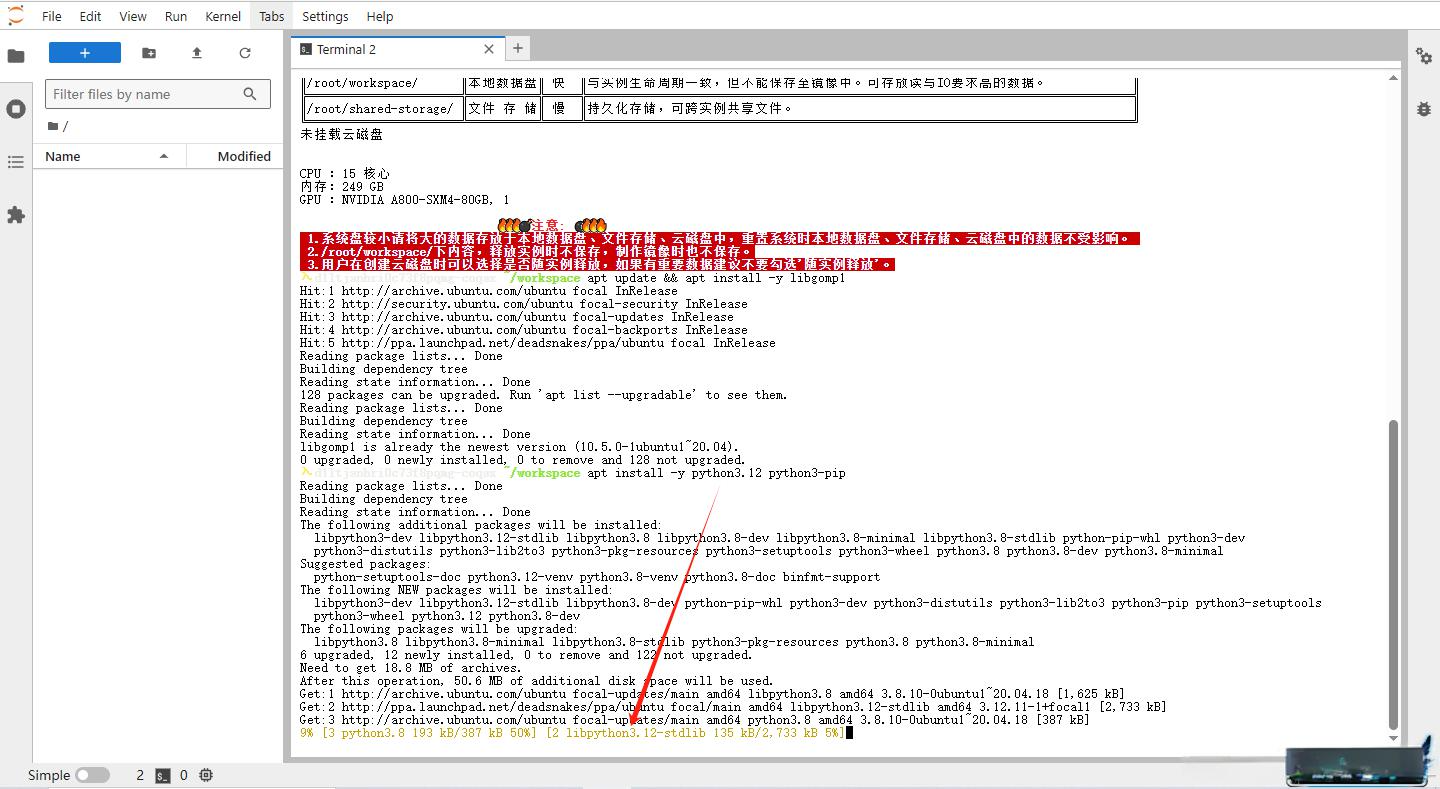Click the terminal icon in status bar

point(162,775)
